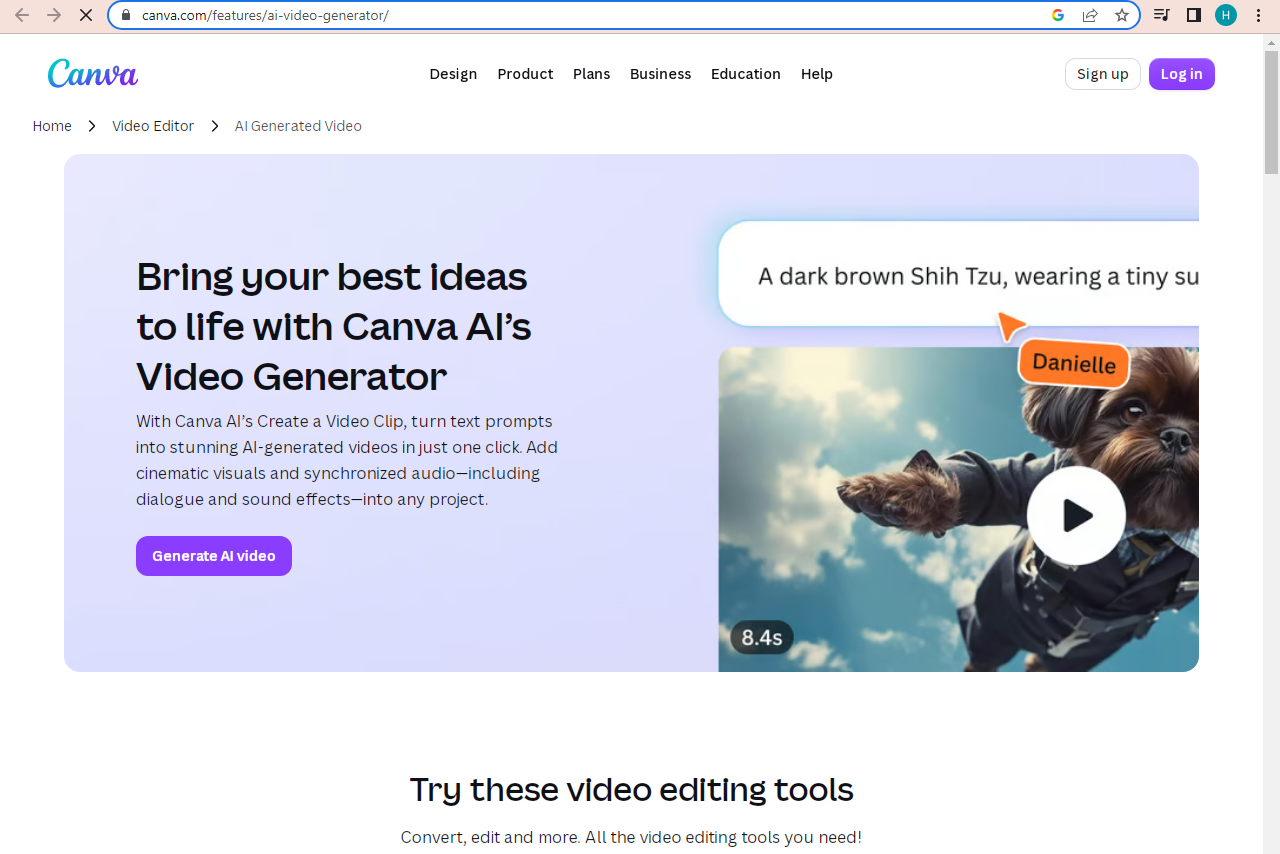This screenshot has width=1280, height=854.
Task: Open the Plans menu
Action: (591, 74)
